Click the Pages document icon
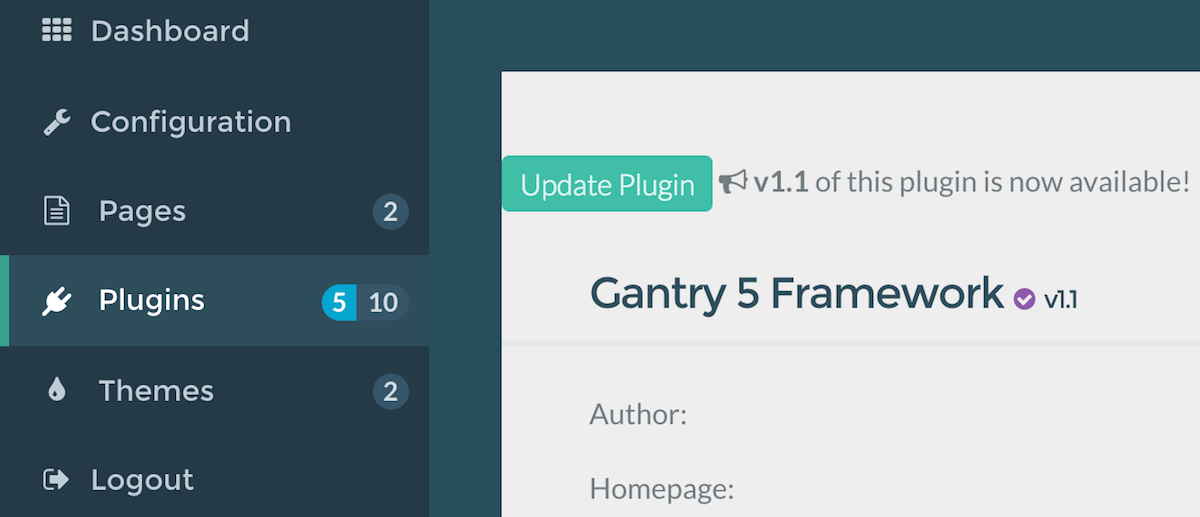 coord(57,211)
